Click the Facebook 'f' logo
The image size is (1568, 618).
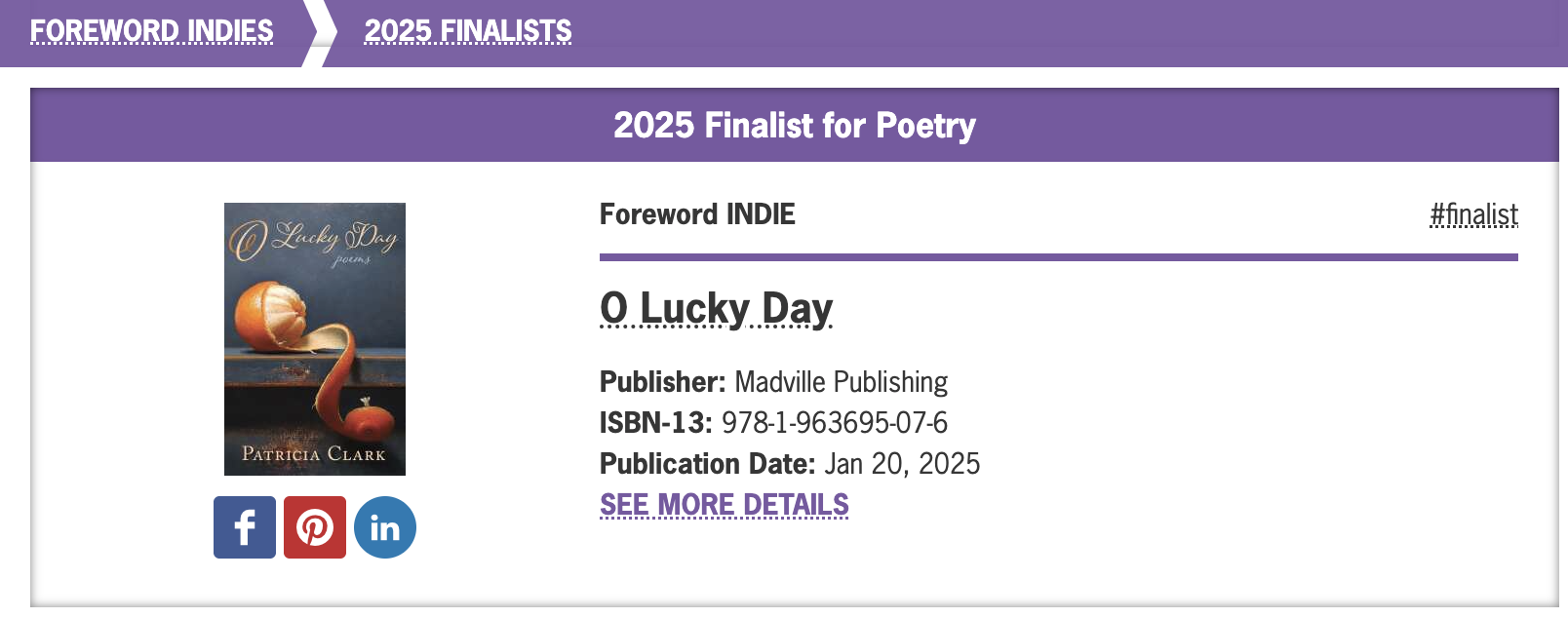[x=244, y=526]
